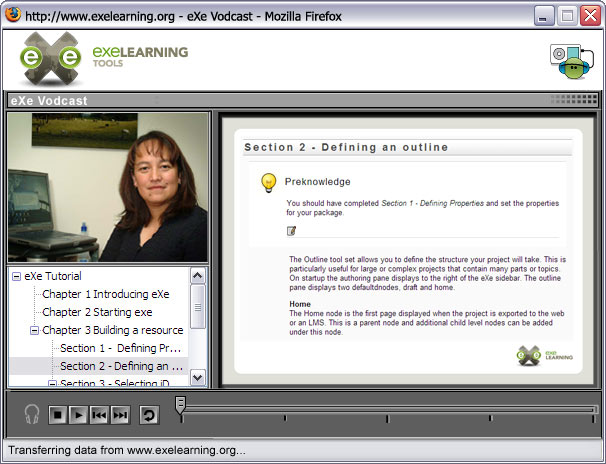Click the fourth timeline tick marker
The height and width of the screenshot is (464, 606).
(x=490, y=418)
